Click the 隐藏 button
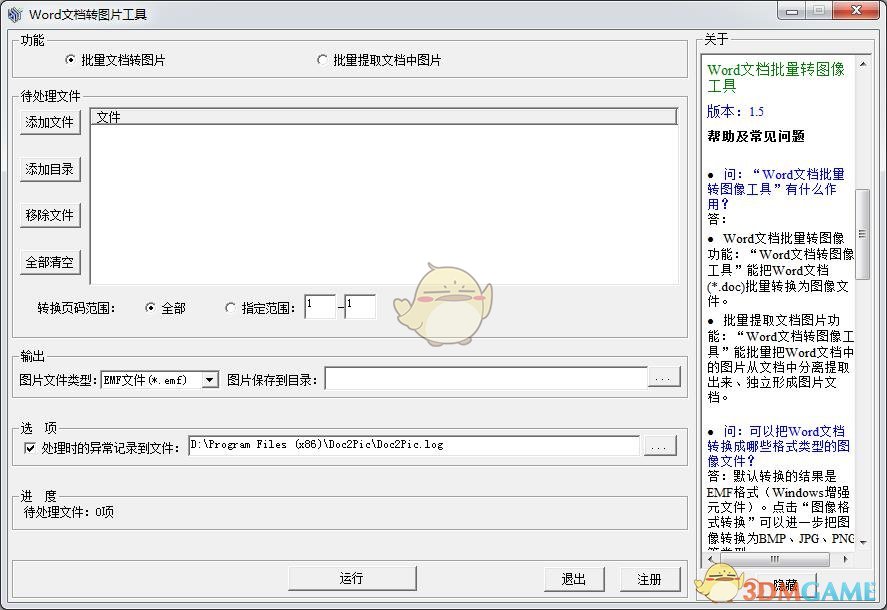The width and height of the screenshot is (887, 610). click(786, 585)
